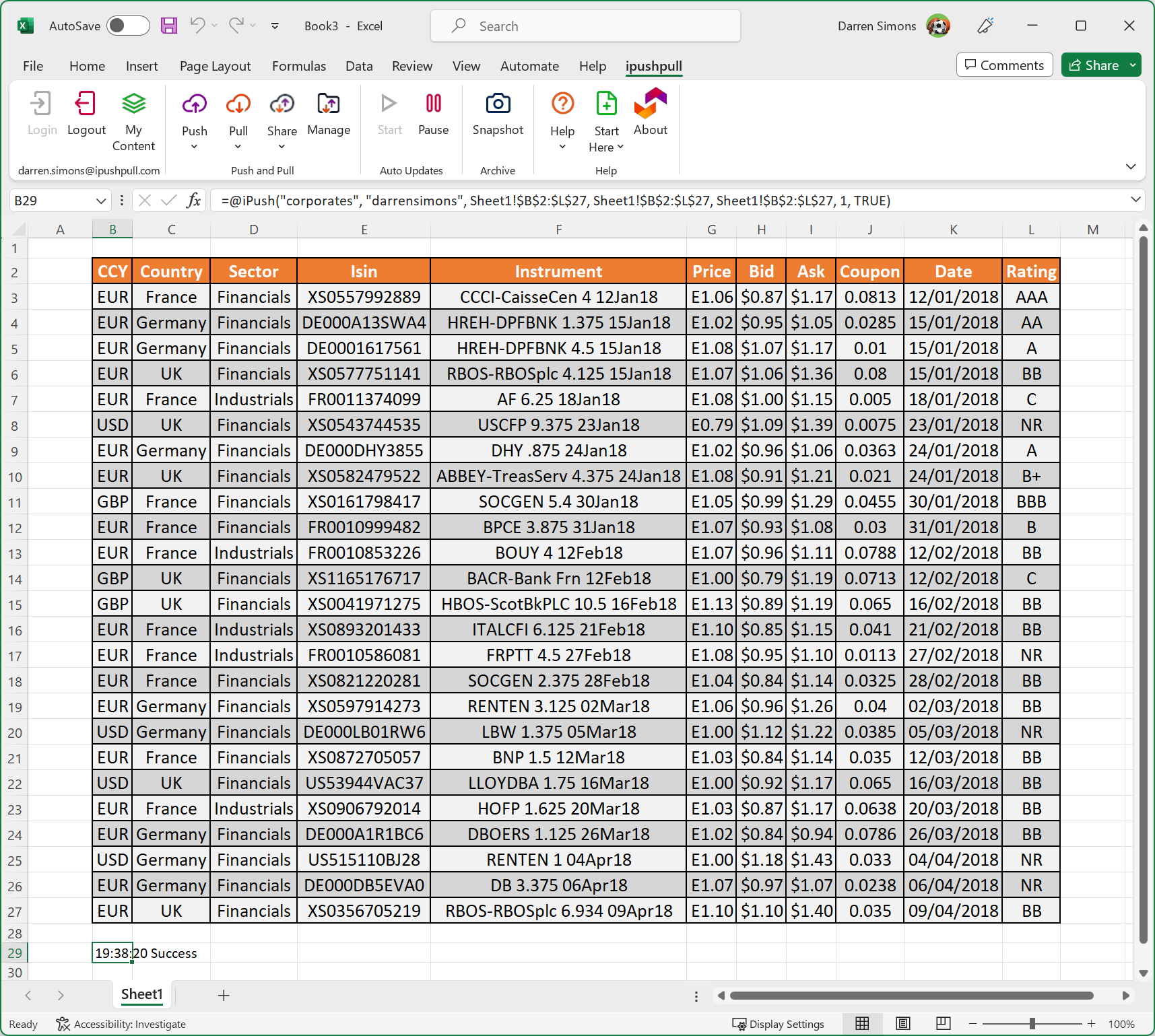Open ipushpull Help
The width and height of the screenshot is (1155, 1036).
pyautogui.click(x=562, y=111)
